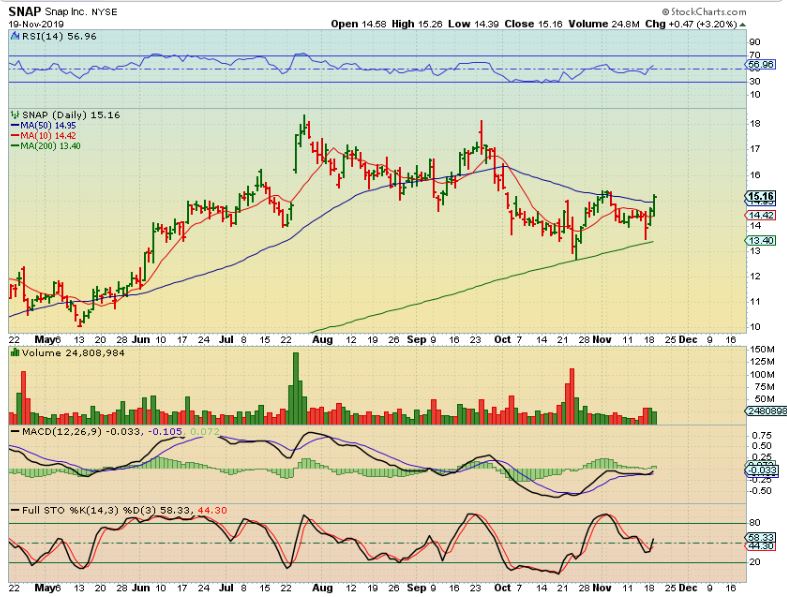This screenshot has height=597, width=787.
Task: Click the High 15.26 value
Action: (x=416, y=24)
